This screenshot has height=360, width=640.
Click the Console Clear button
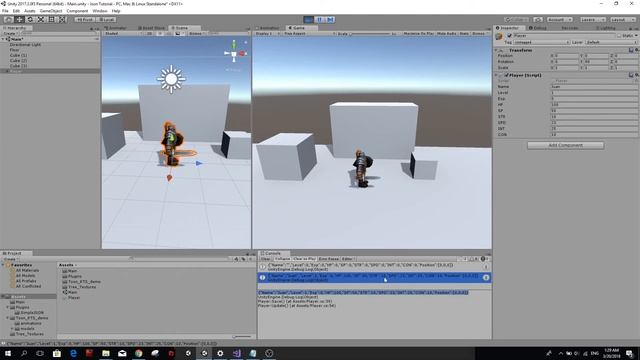tap(266, 259)
